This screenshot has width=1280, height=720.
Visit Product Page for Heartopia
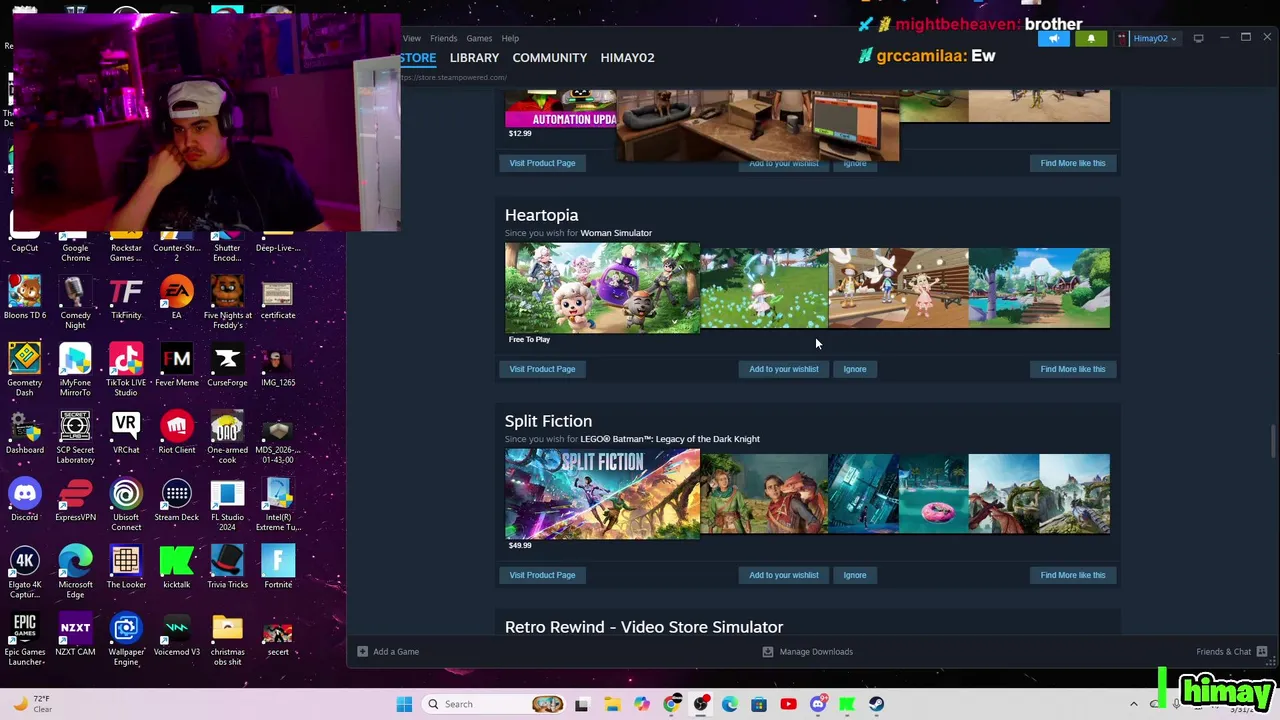(542, 369)
